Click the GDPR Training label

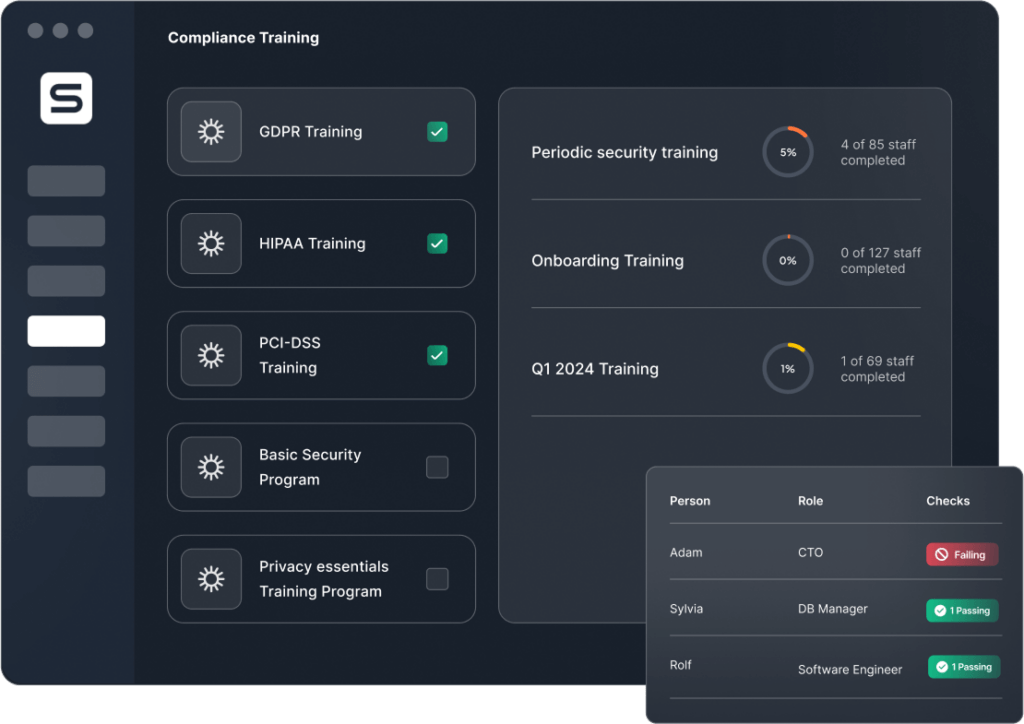[310, 131]
